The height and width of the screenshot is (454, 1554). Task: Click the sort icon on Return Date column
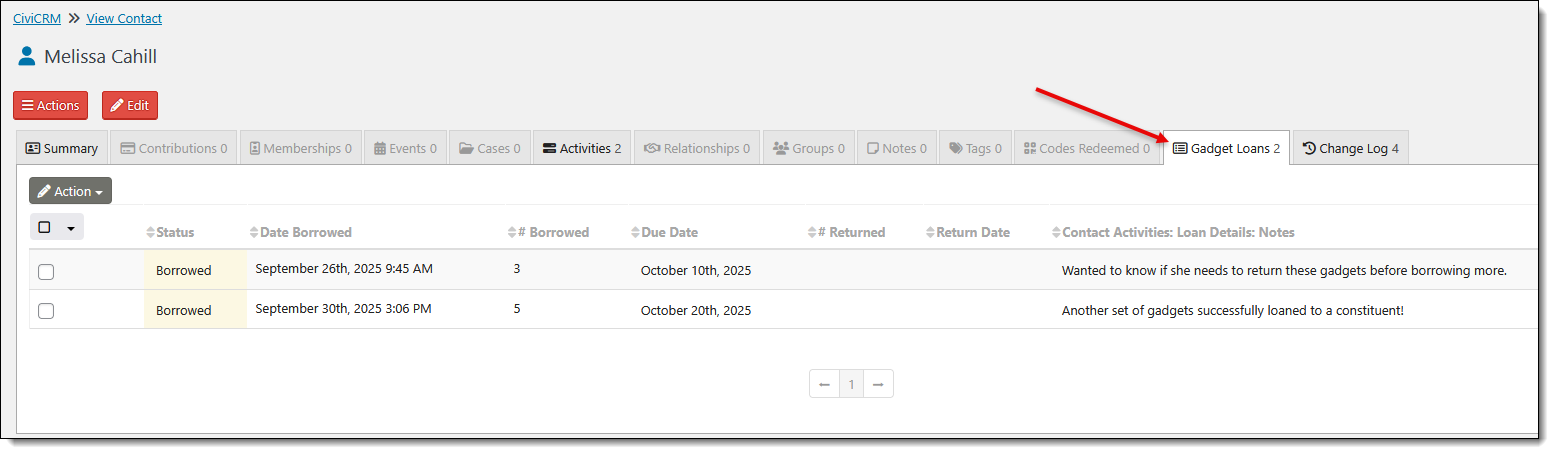[x=931, y=233]
